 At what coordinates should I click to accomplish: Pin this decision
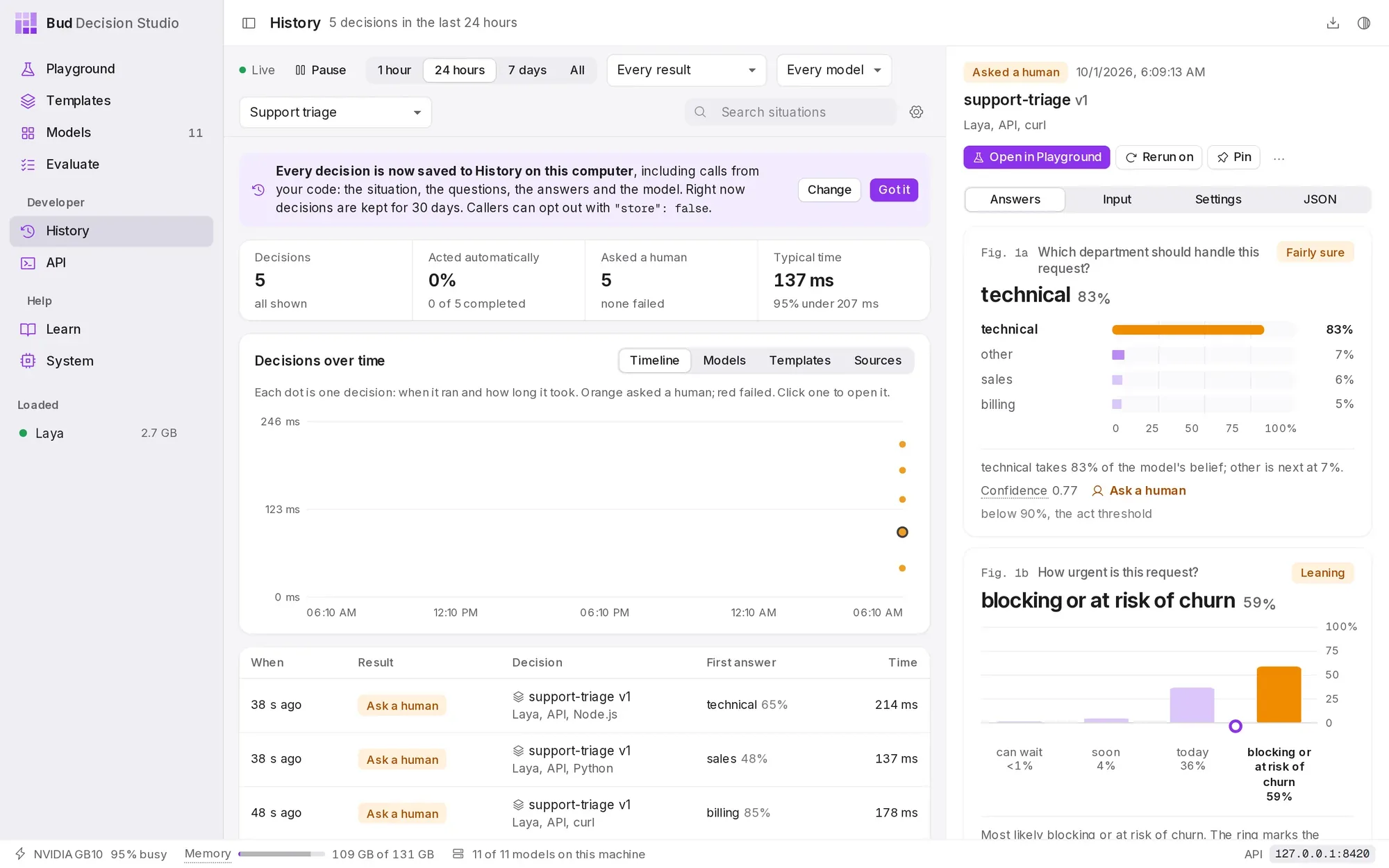tap(1233, 157)
